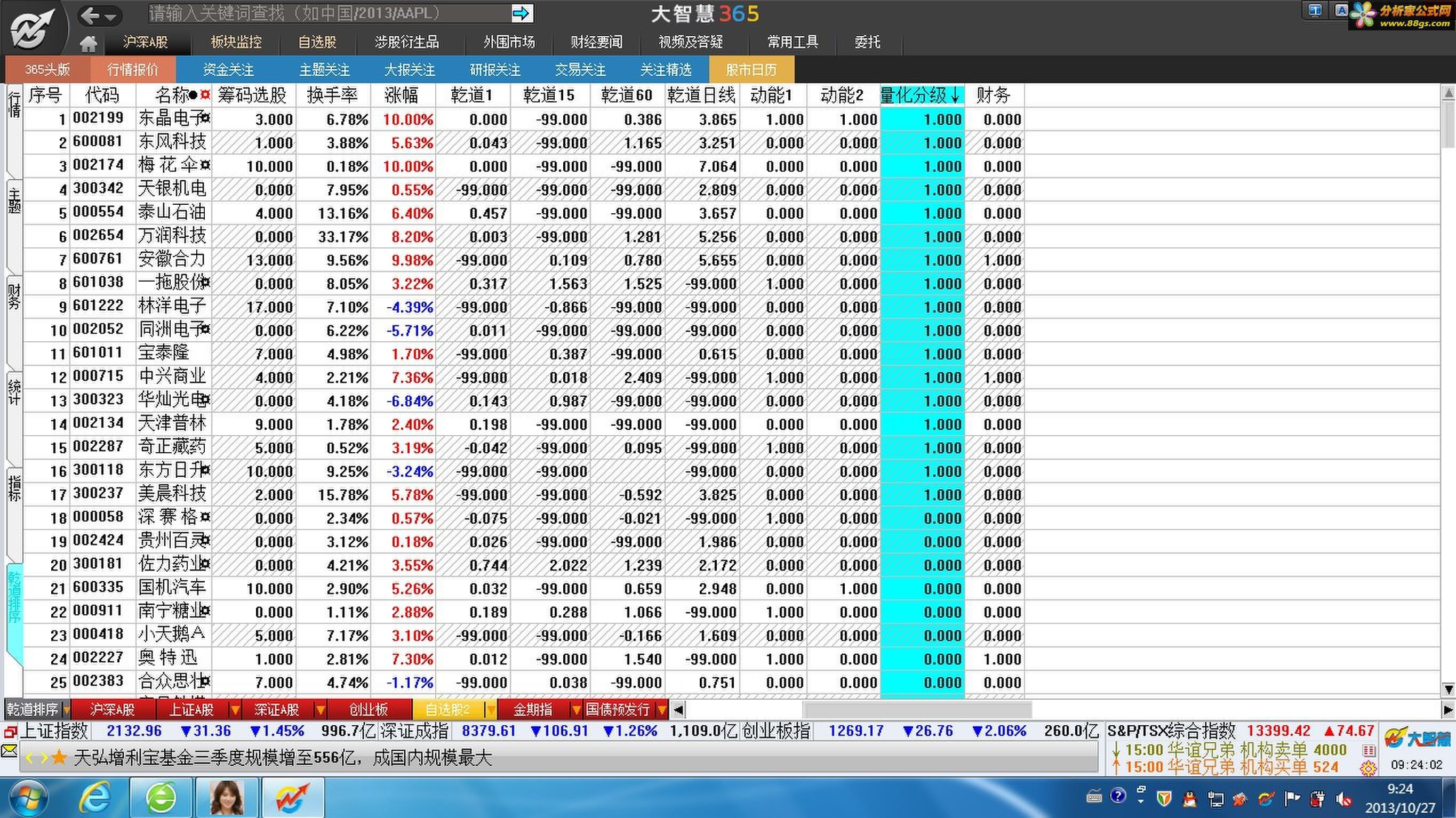Image resolution: width=1456 pixels, height=818 pixels.
Task: Click the horizontal scrollbar left arrow
Action: pos(678,709)
